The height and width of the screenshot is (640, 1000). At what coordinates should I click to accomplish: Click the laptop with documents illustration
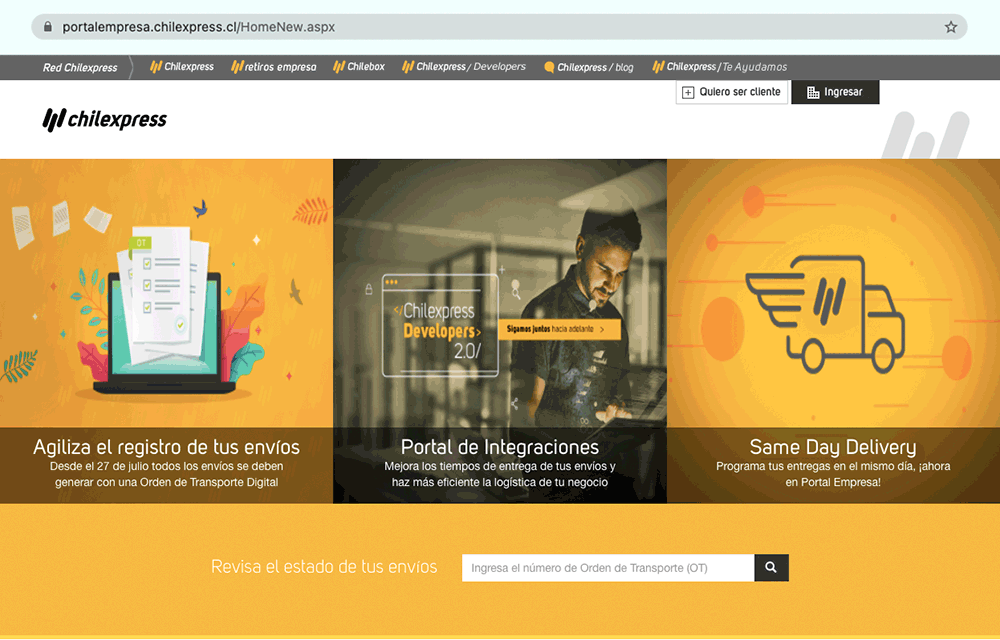166,312
